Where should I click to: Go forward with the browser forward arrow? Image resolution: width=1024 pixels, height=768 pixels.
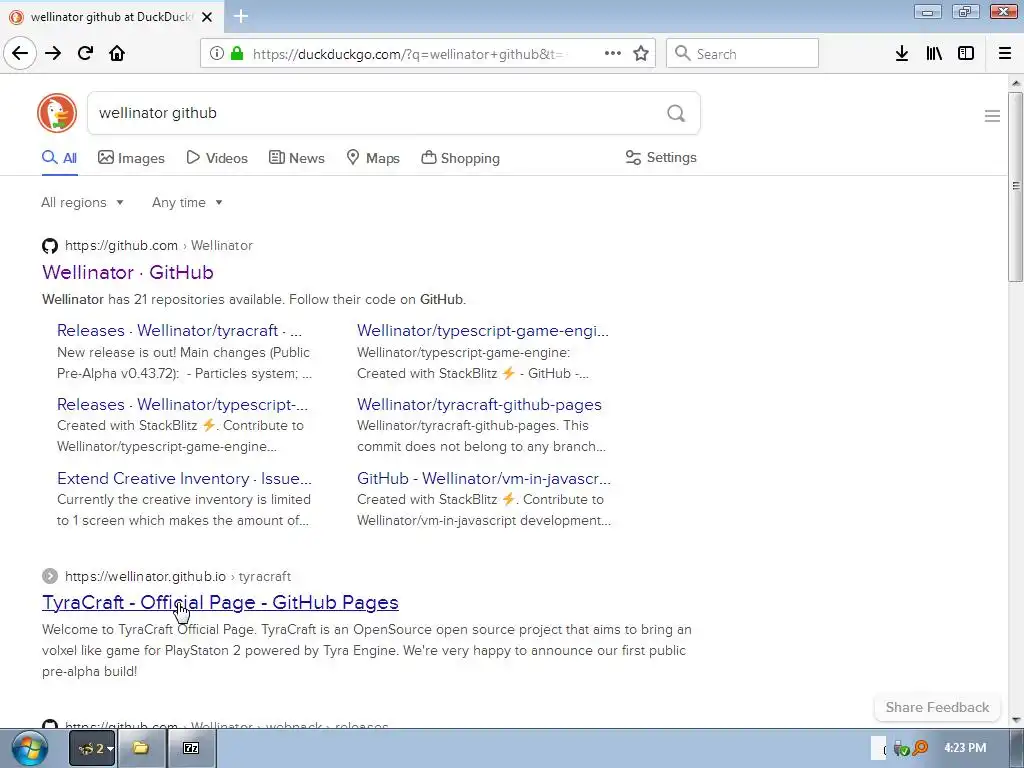(53, 53)
